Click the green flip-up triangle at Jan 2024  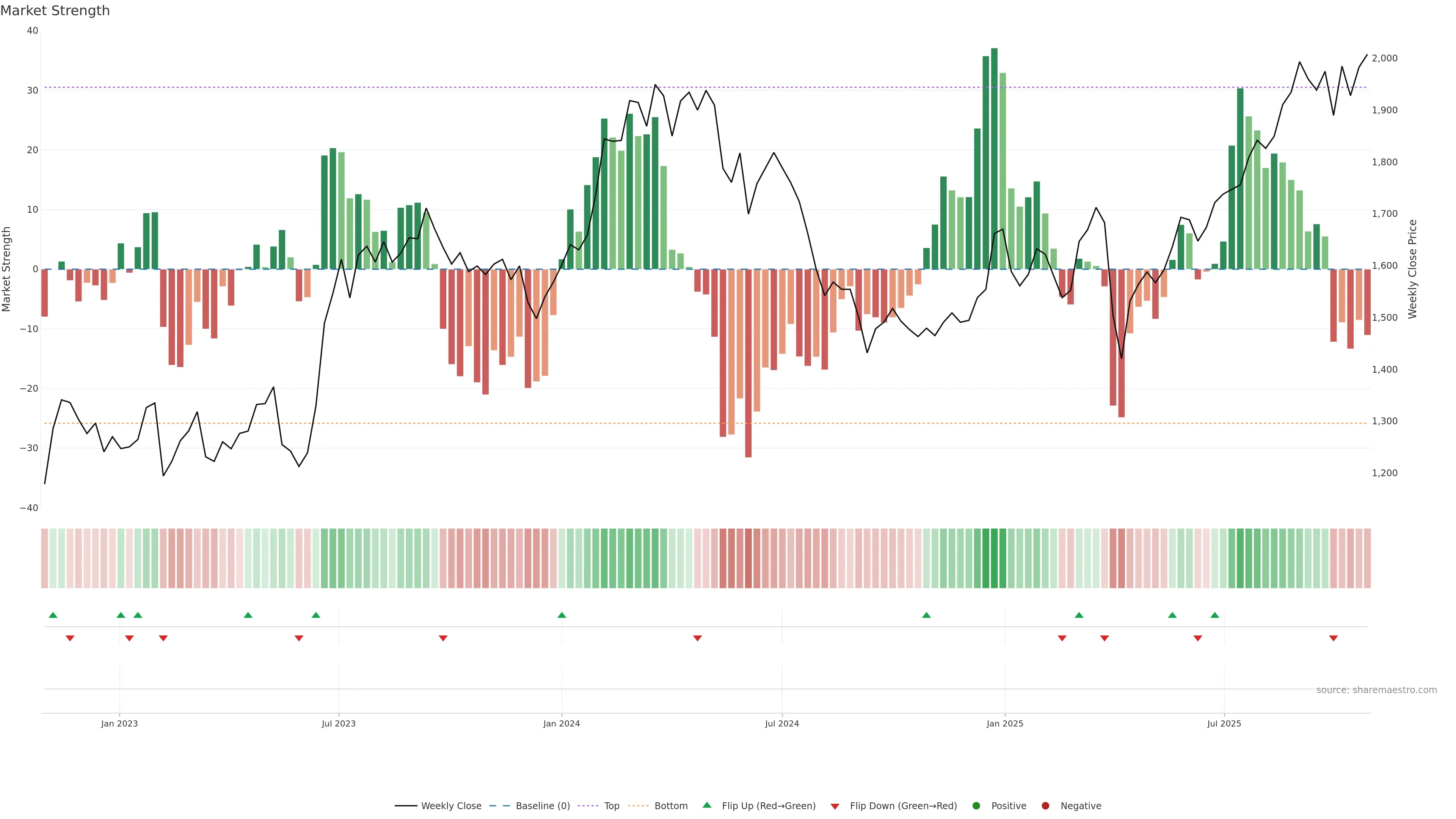[561, 615]
